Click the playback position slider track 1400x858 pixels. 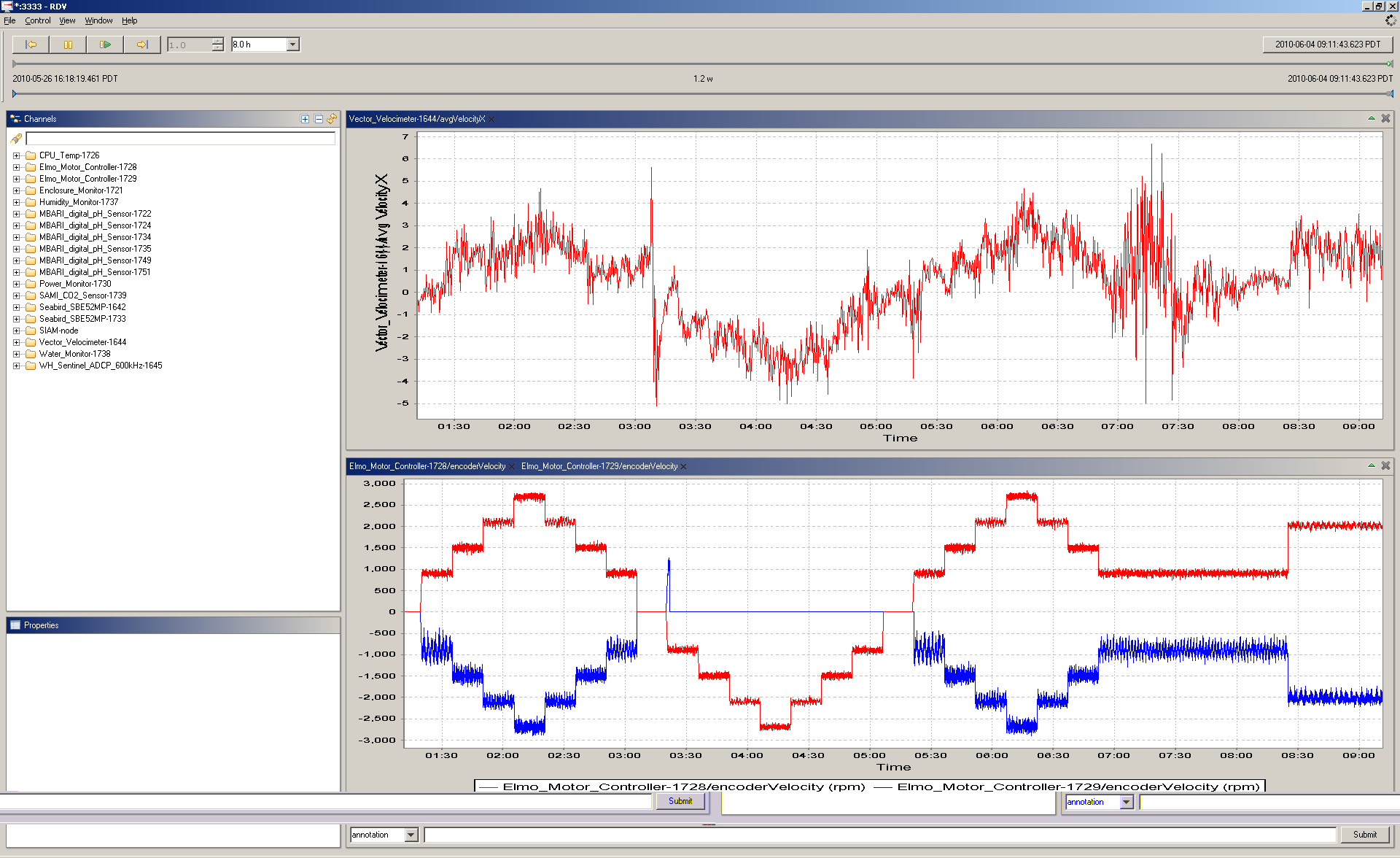pyautogui.click(x=702, y=63)
